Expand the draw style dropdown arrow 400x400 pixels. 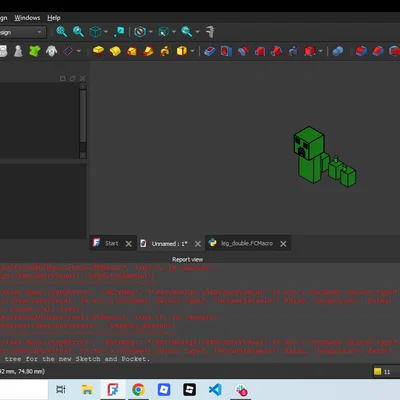(150, 32)
